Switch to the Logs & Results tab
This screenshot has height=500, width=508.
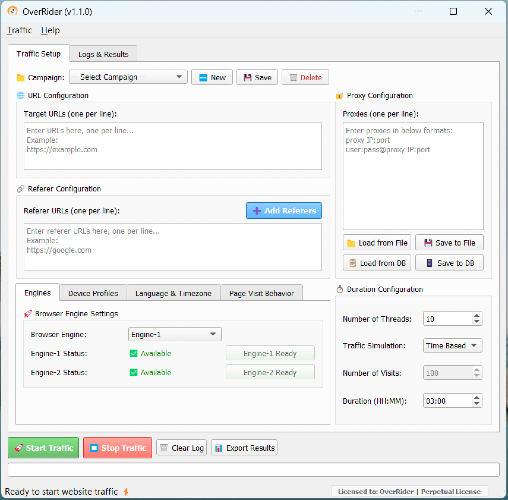(103, 54)
